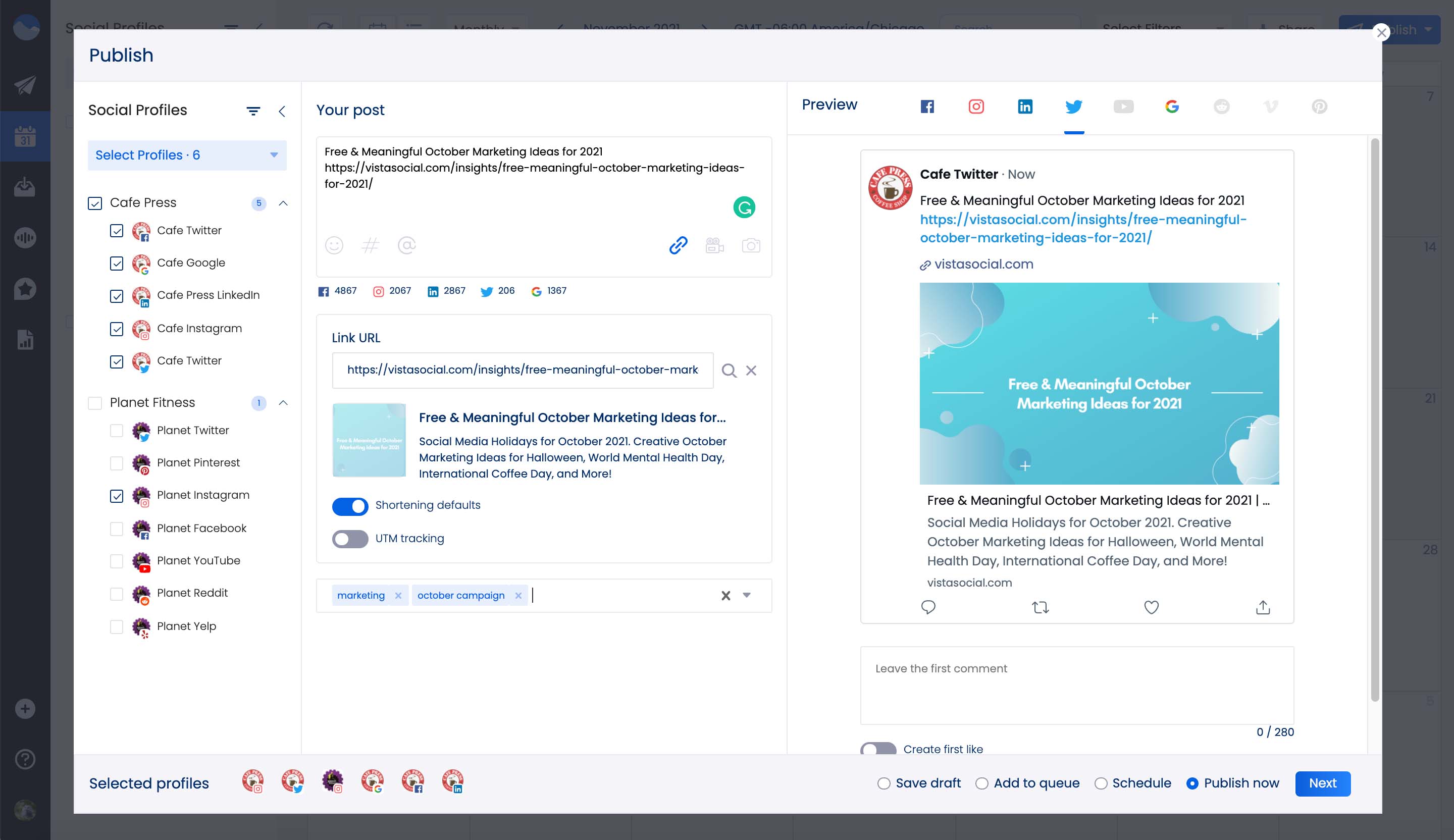Image resolution: width=1454 pixels, height=840 pixels.
Task: Switch to LinkedIn preview tab
Action: point(1025,107)
